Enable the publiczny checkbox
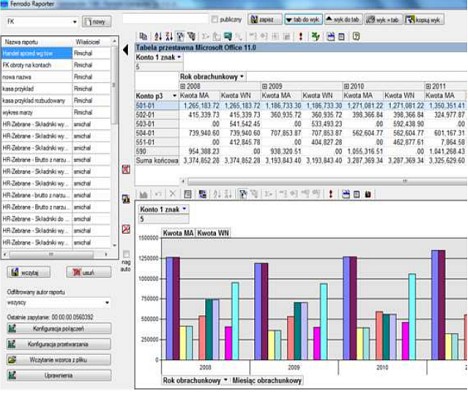Image resolution: width=468 pixels, height=393 pixels. coord(215,20)
